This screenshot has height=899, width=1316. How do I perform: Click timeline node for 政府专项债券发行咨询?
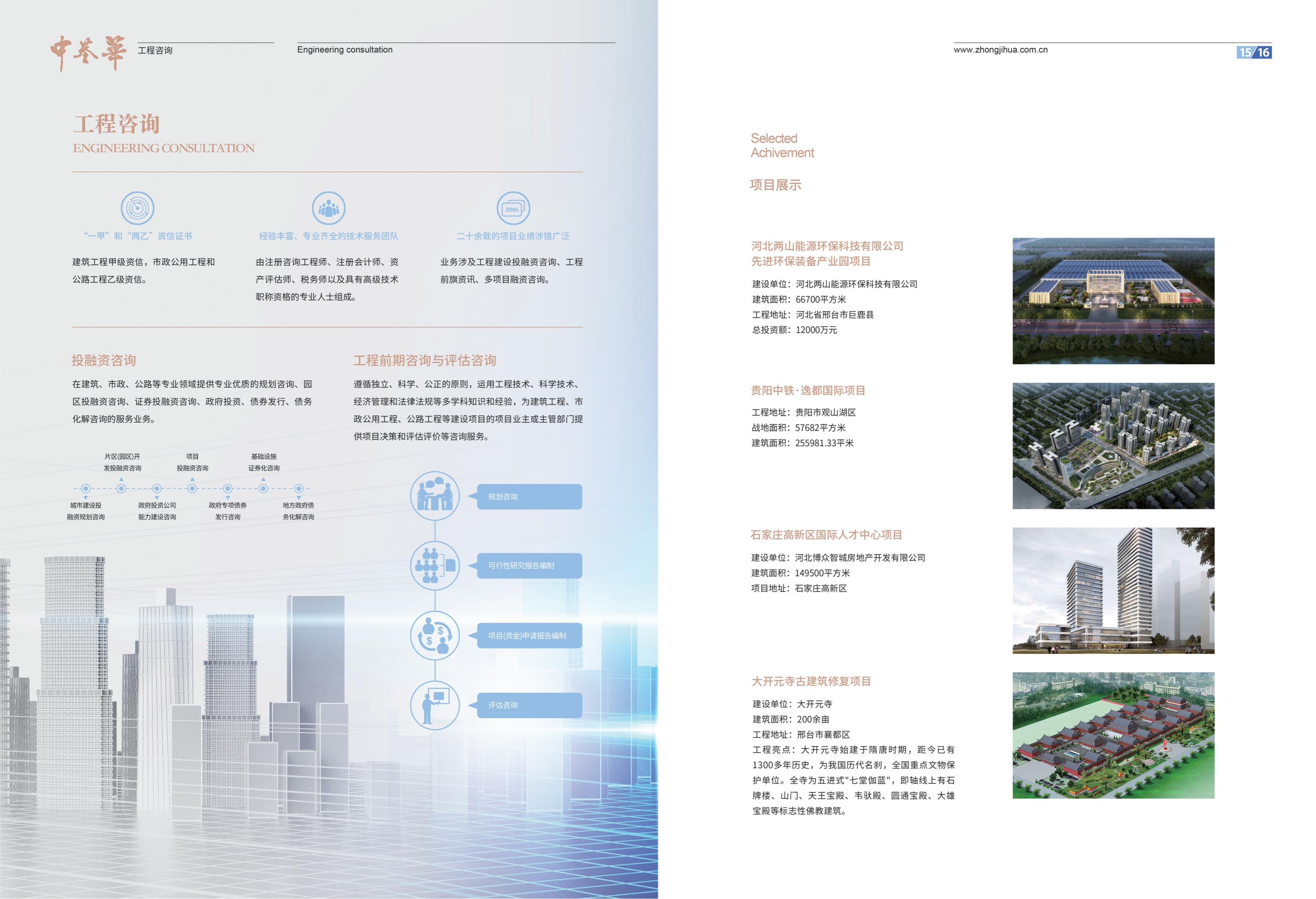[228, 489]
